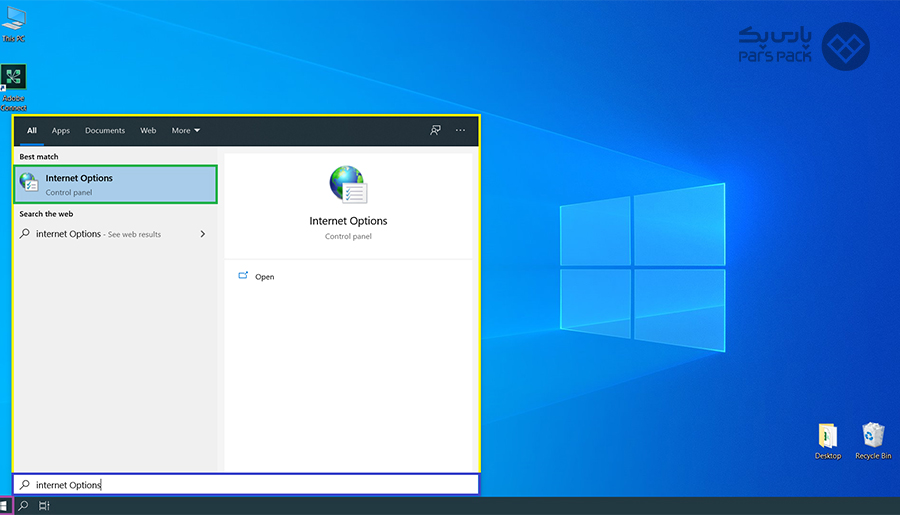Select the Recycle Bin desktop icon
The width and height of the screenshot is (900, 515).
point(873,441)
